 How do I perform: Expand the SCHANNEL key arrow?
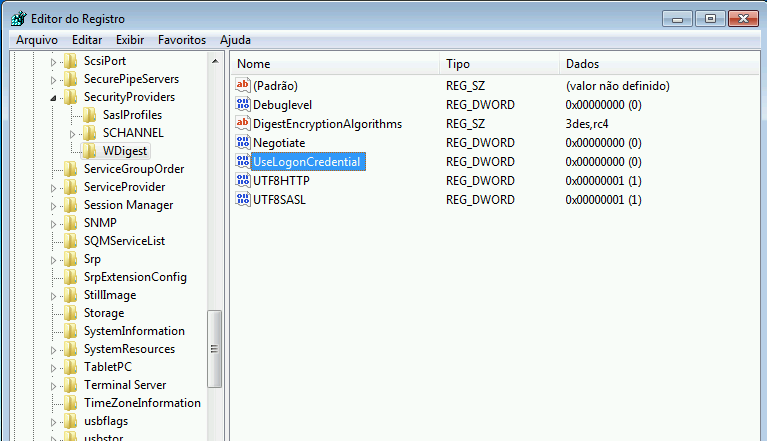[x=73, y=134]
